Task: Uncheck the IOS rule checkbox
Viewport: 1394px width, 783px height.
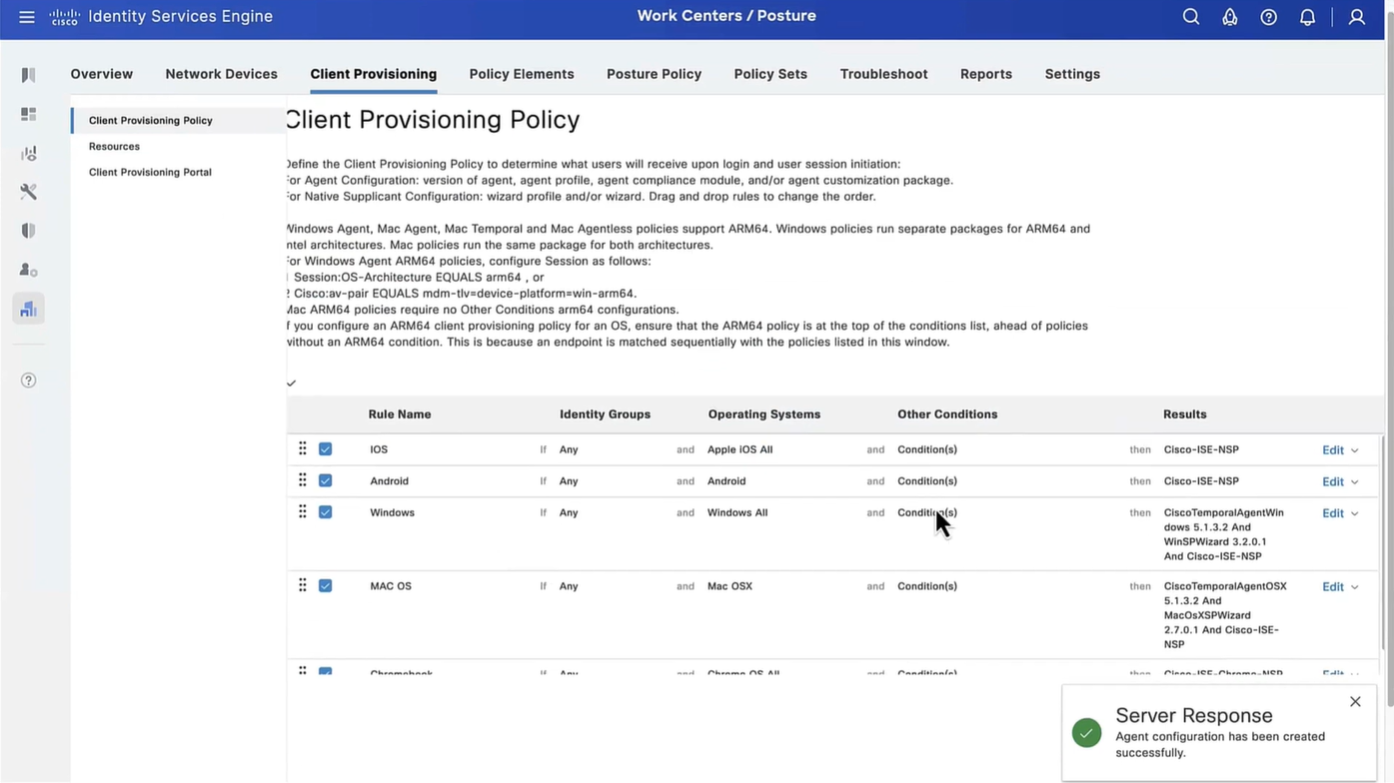Action: (325, 450)
